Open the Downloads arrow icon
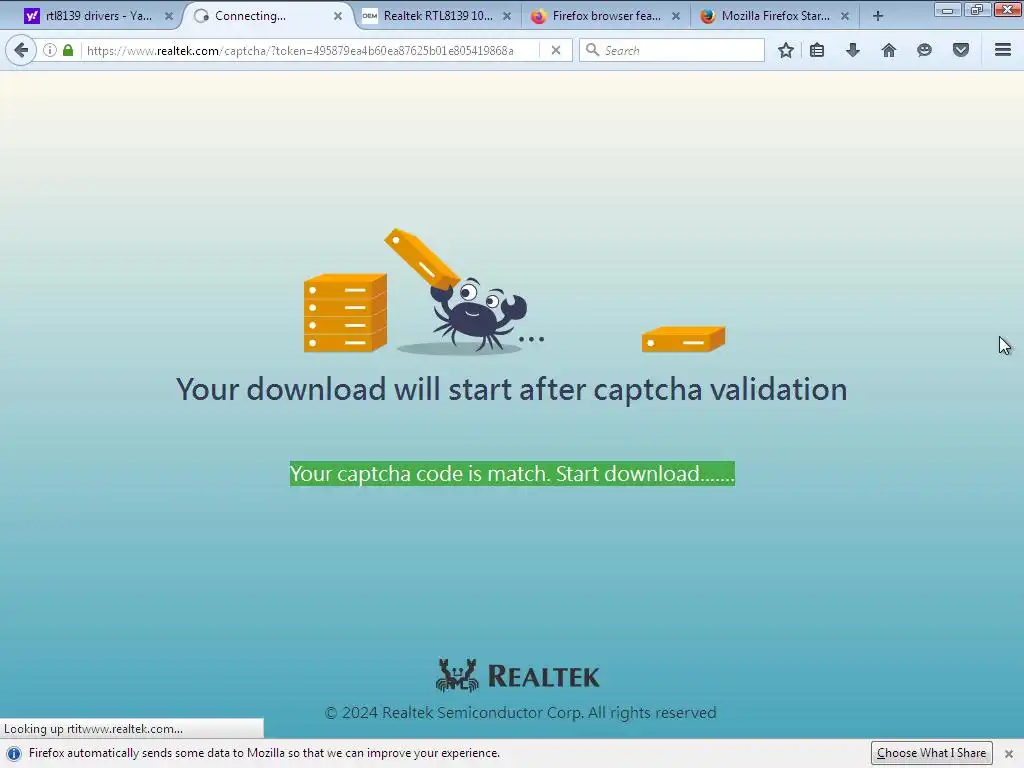 point(853,50)
